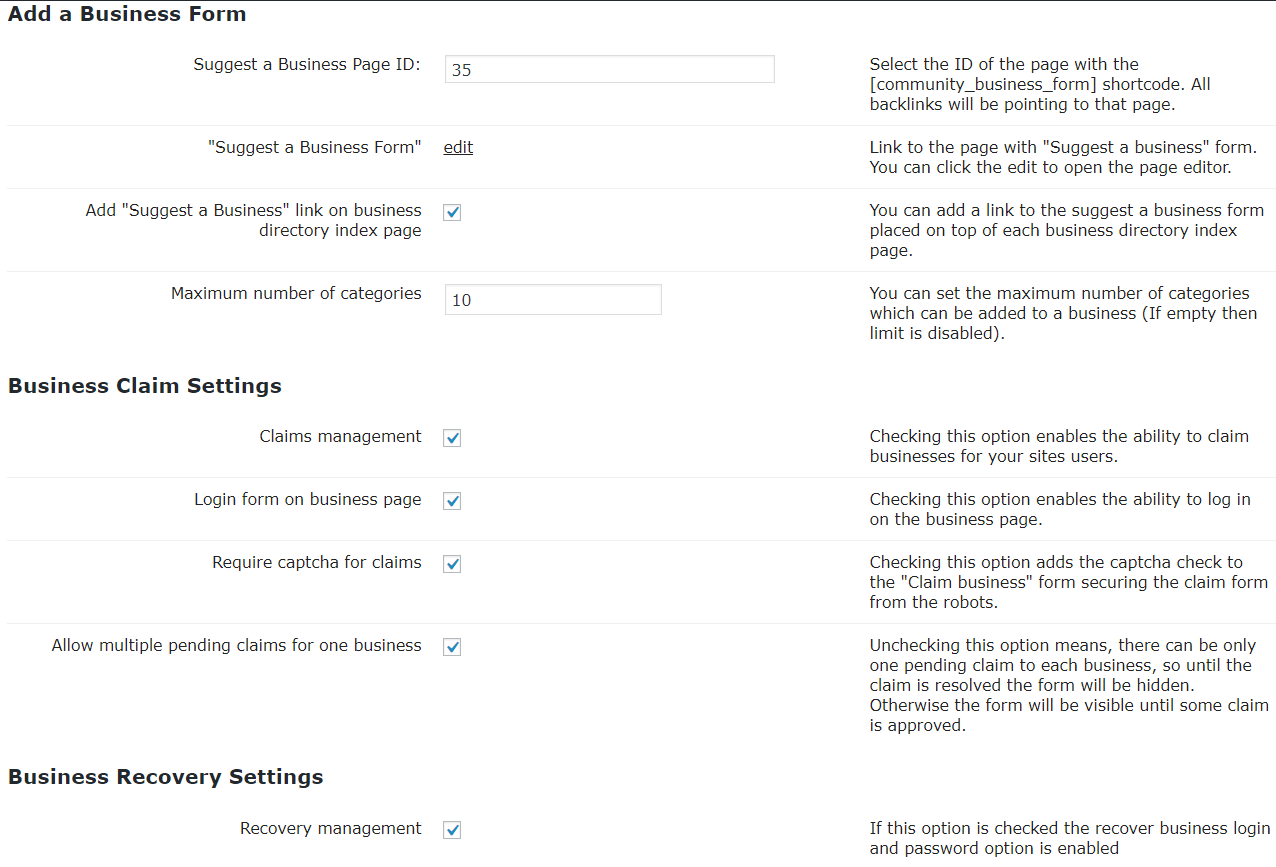Click the "Recovery management" label text

330,828
